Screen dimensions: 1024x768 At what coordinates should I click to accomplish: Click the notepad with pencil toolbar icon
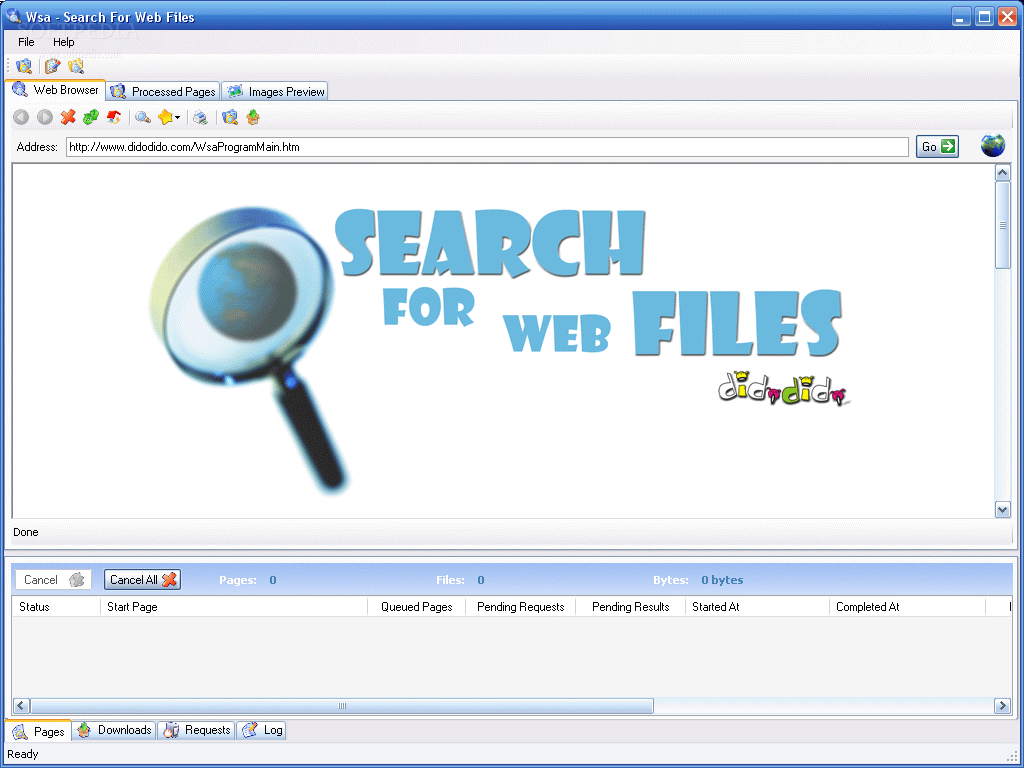point(52,66)
